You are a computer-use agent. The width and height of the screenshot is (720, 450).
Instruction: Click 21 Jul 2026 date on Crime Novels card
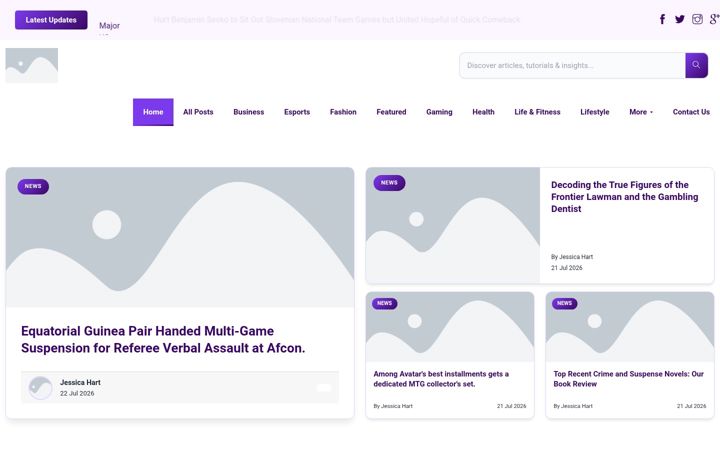point(692,406)
